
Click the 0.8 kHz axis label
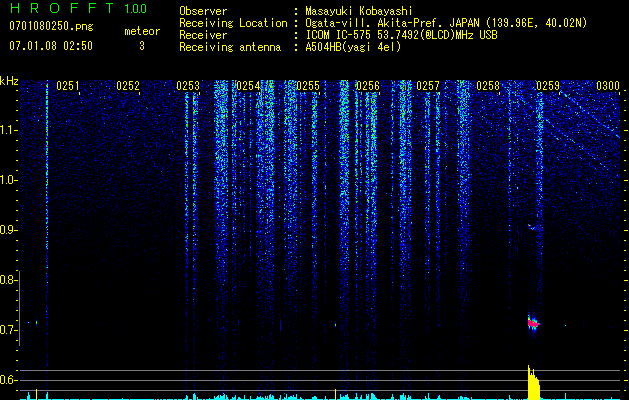point(7,280)
